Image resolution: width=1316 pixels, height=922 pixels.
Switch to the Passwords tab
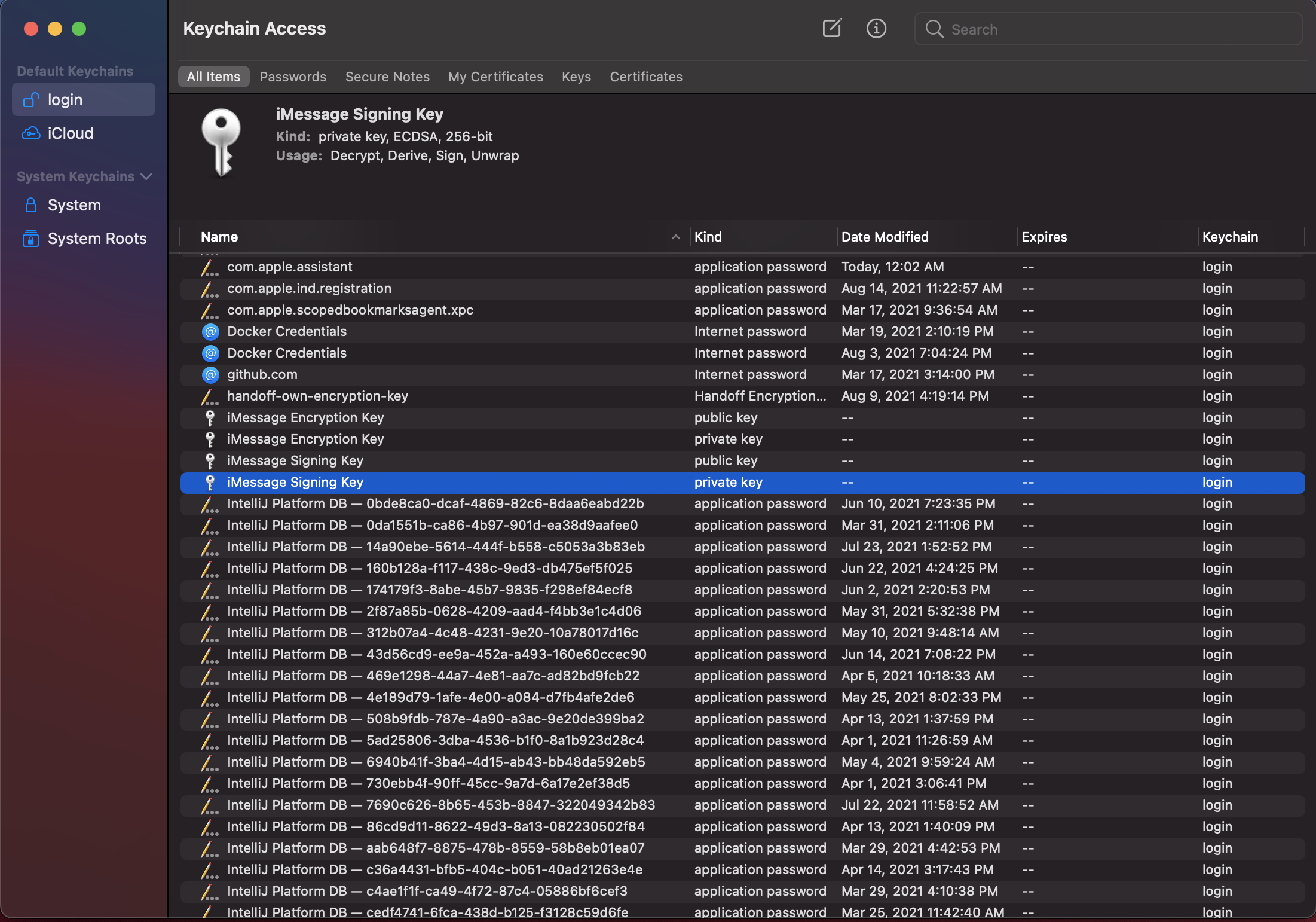pos(293,77)
